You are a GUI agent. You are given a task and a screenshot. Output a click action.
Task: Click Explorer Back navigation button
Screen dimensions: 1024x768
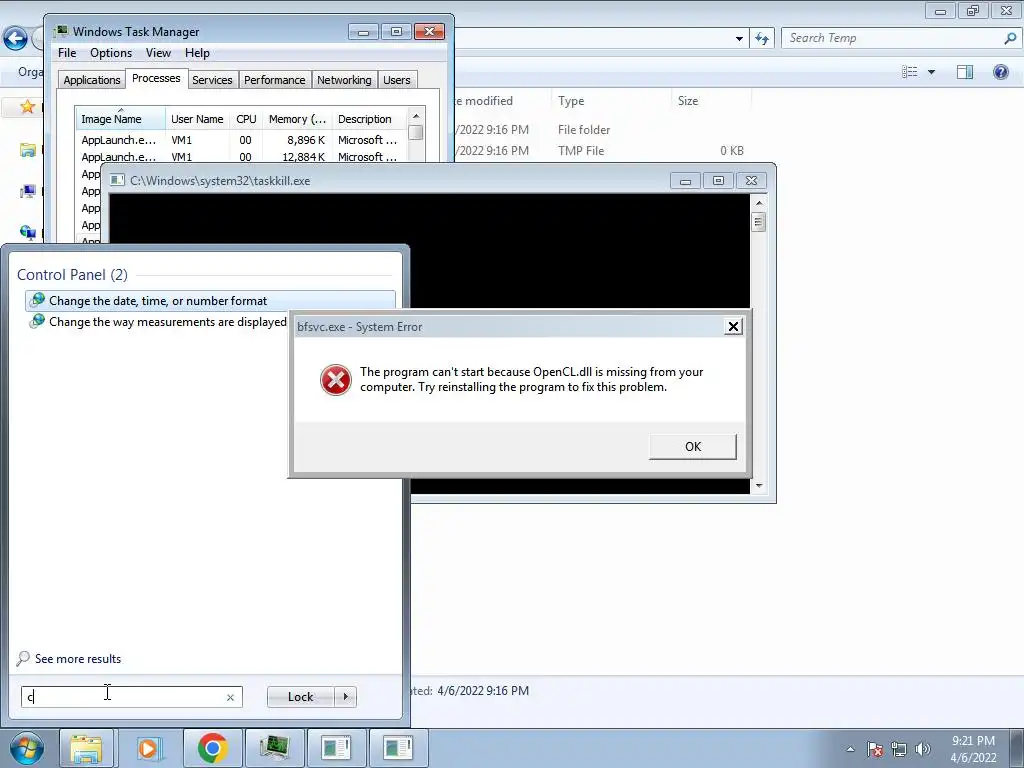(x=15, y=39)
